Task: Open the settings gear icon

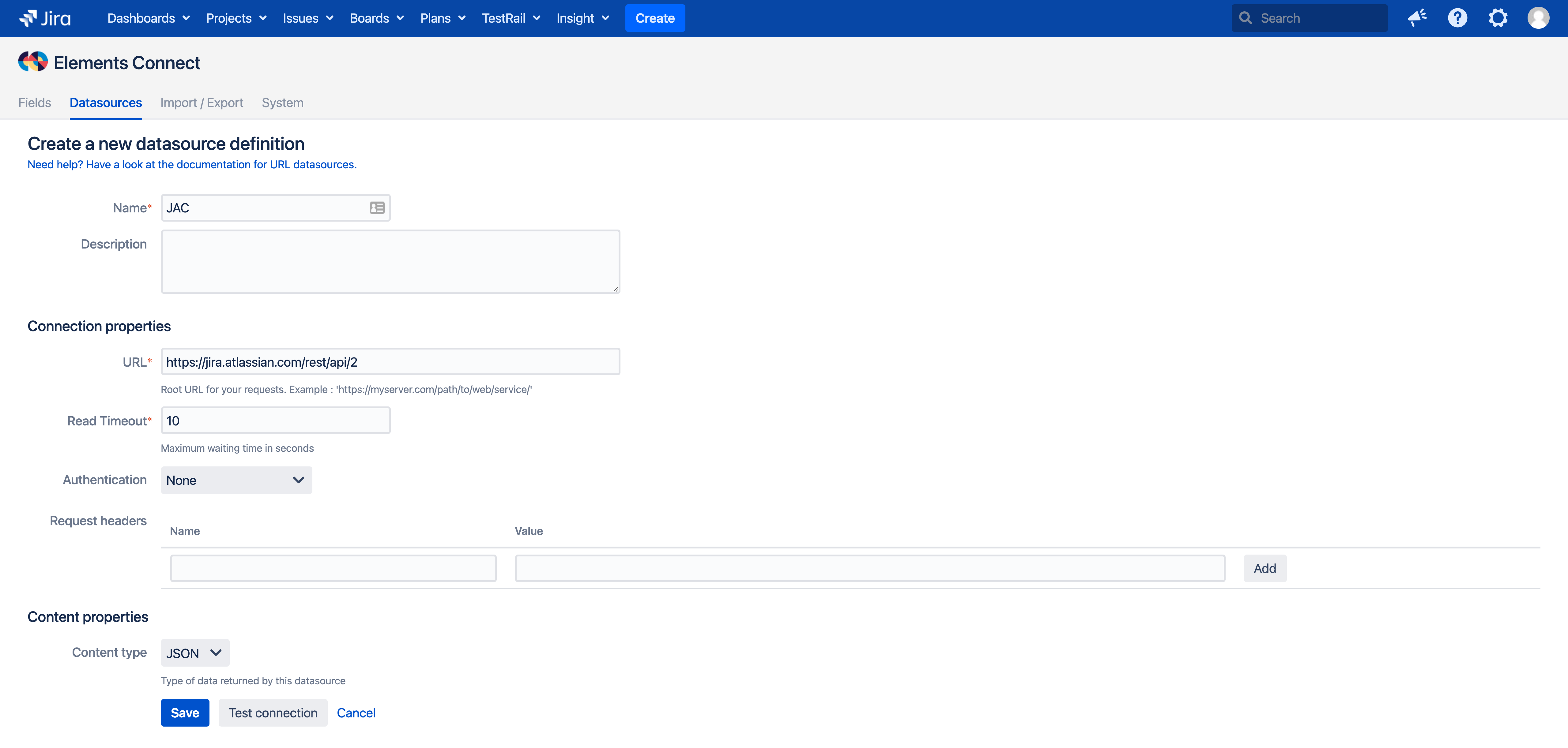Action: click(x=1498, y=18)
